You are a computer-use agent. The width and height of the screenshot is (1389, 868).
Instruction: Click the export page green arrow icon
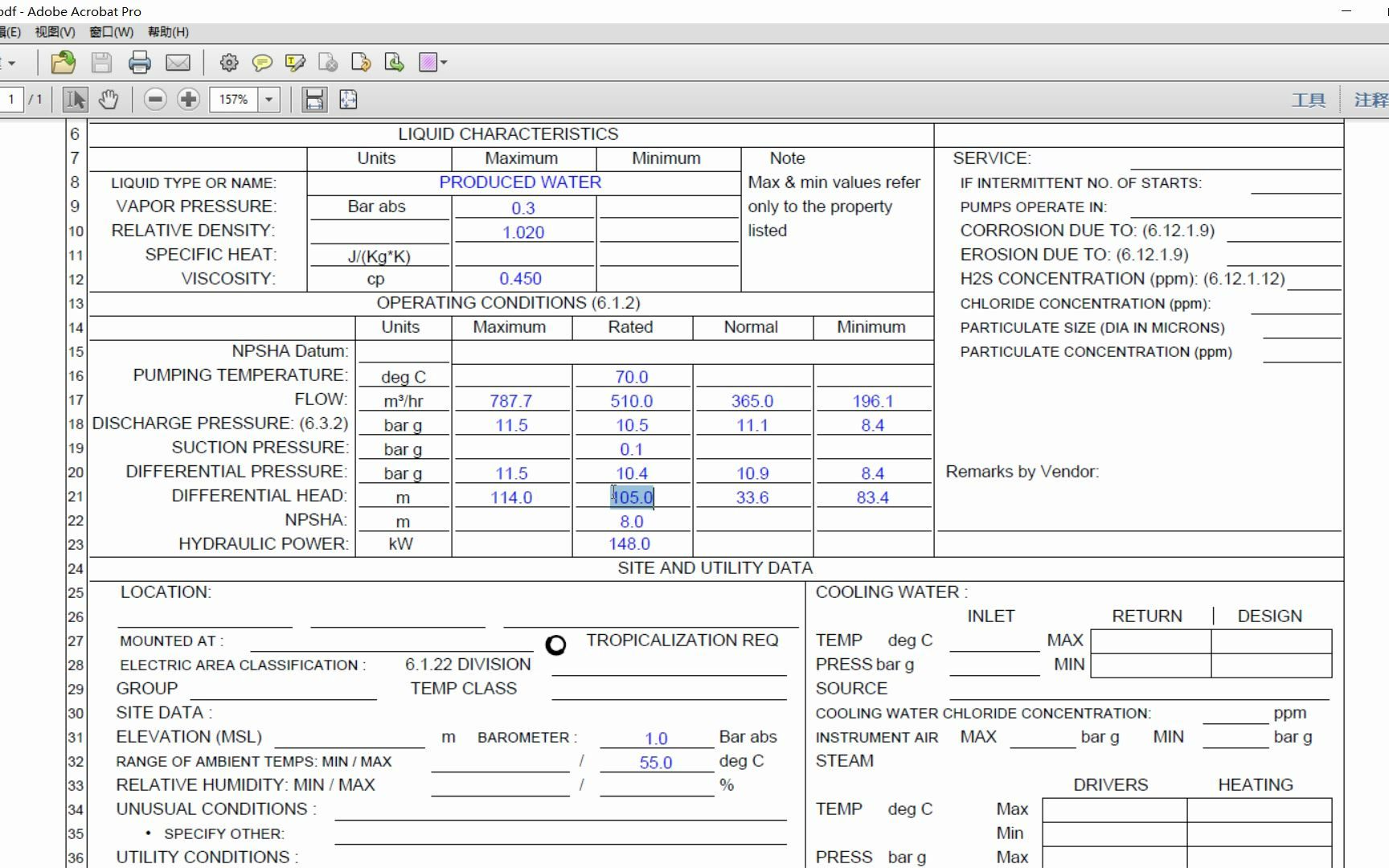click(394, 63)
